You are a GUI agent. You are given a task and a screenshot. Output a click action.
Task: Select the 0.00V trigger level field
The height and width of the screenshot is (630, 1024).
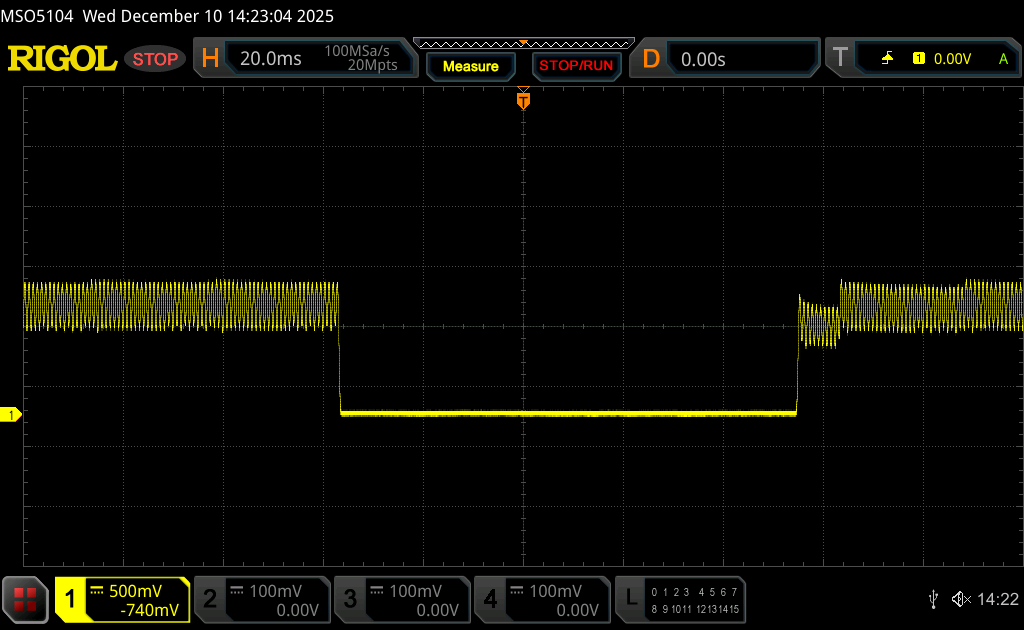952,59
